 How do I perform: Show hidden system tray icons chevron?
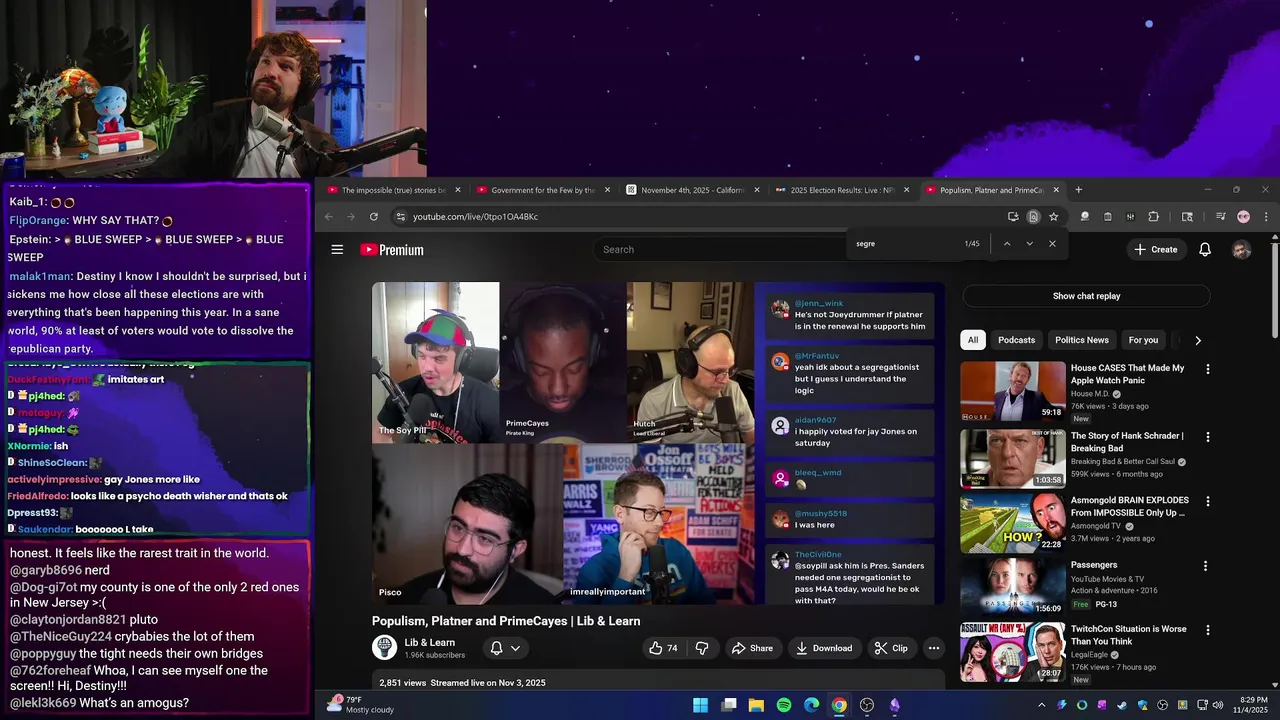(x=1042, y=705)
